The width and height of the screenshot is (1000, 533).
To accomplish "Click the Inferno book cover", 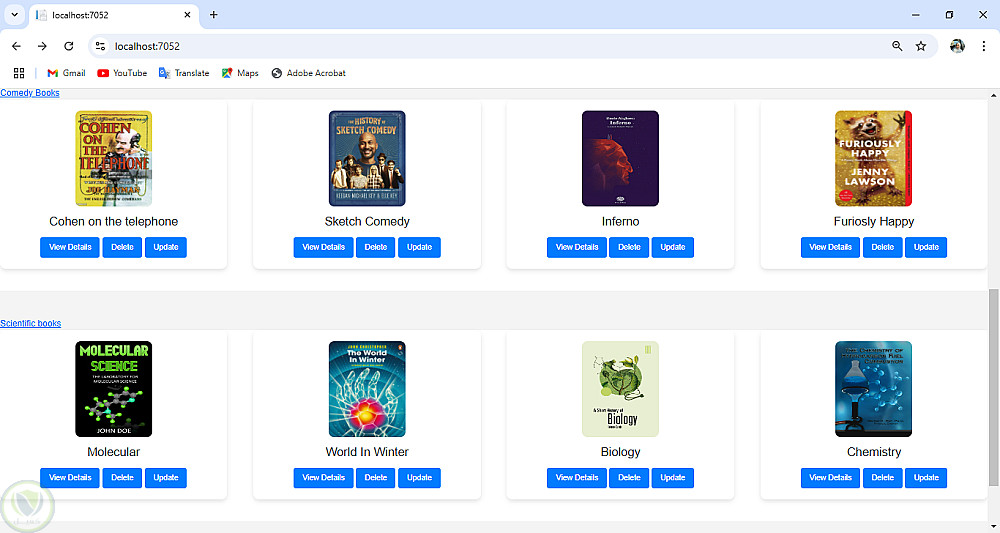I will coord(620,159).
